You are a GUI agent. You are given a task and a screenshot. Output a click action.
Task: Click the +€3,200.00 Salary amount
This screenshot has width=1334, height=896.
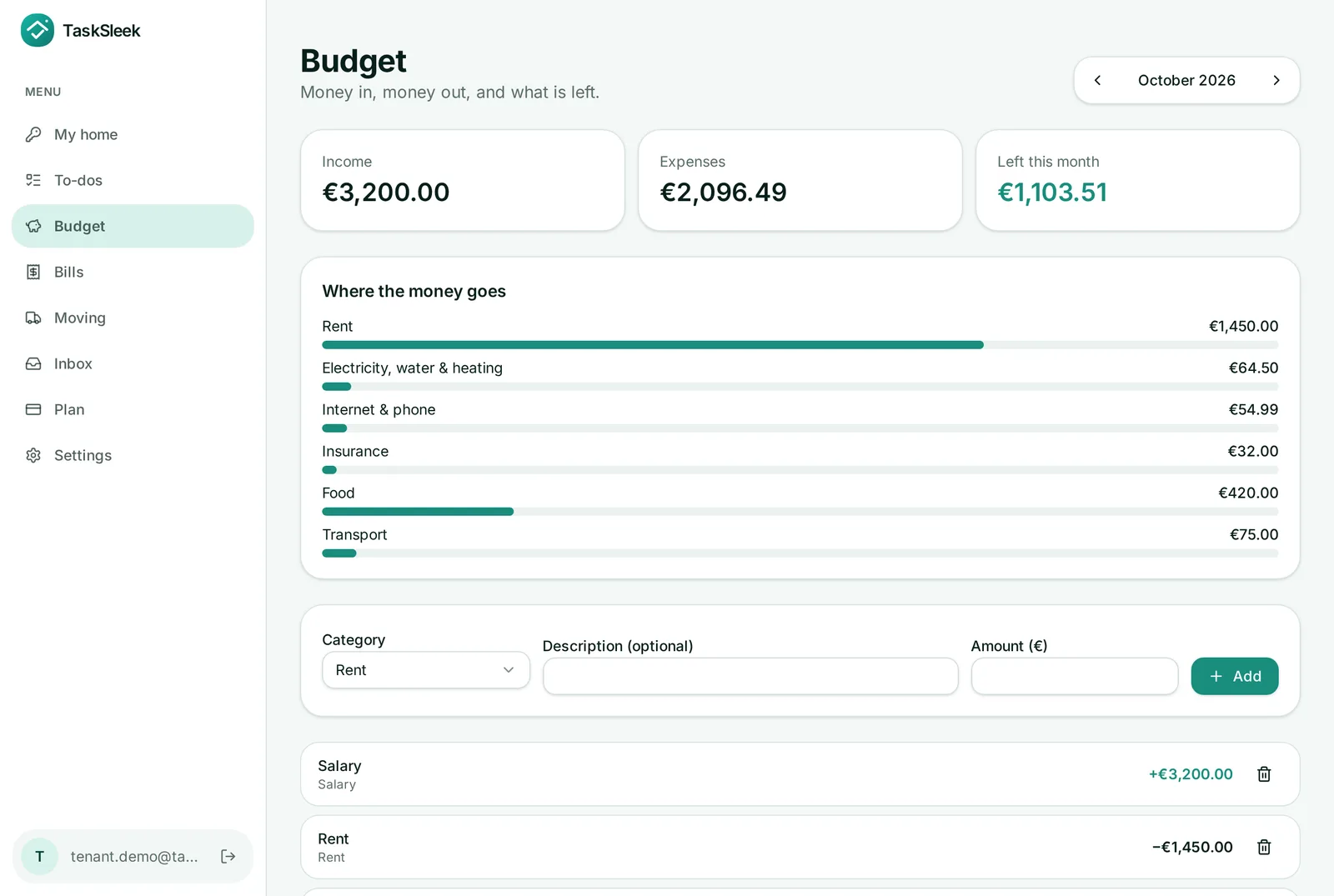coord(1191,774)
